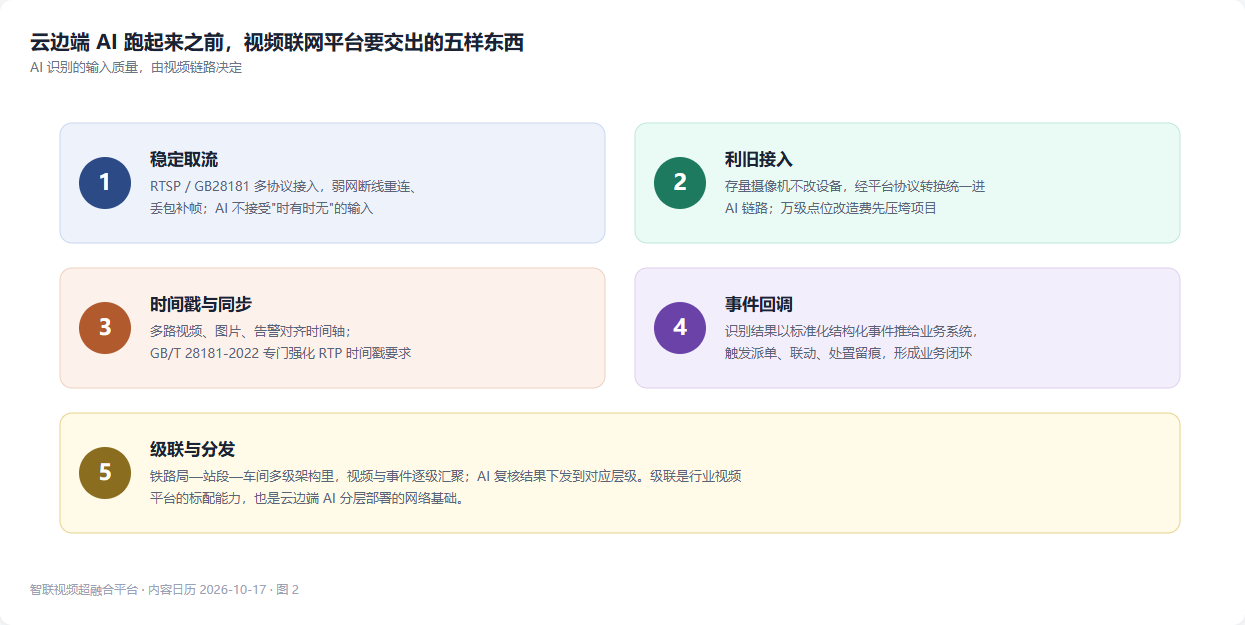Click line 多路视频、图片、告警对齐时间轴
The image size is (1245, 625).
tap(251, 331)
